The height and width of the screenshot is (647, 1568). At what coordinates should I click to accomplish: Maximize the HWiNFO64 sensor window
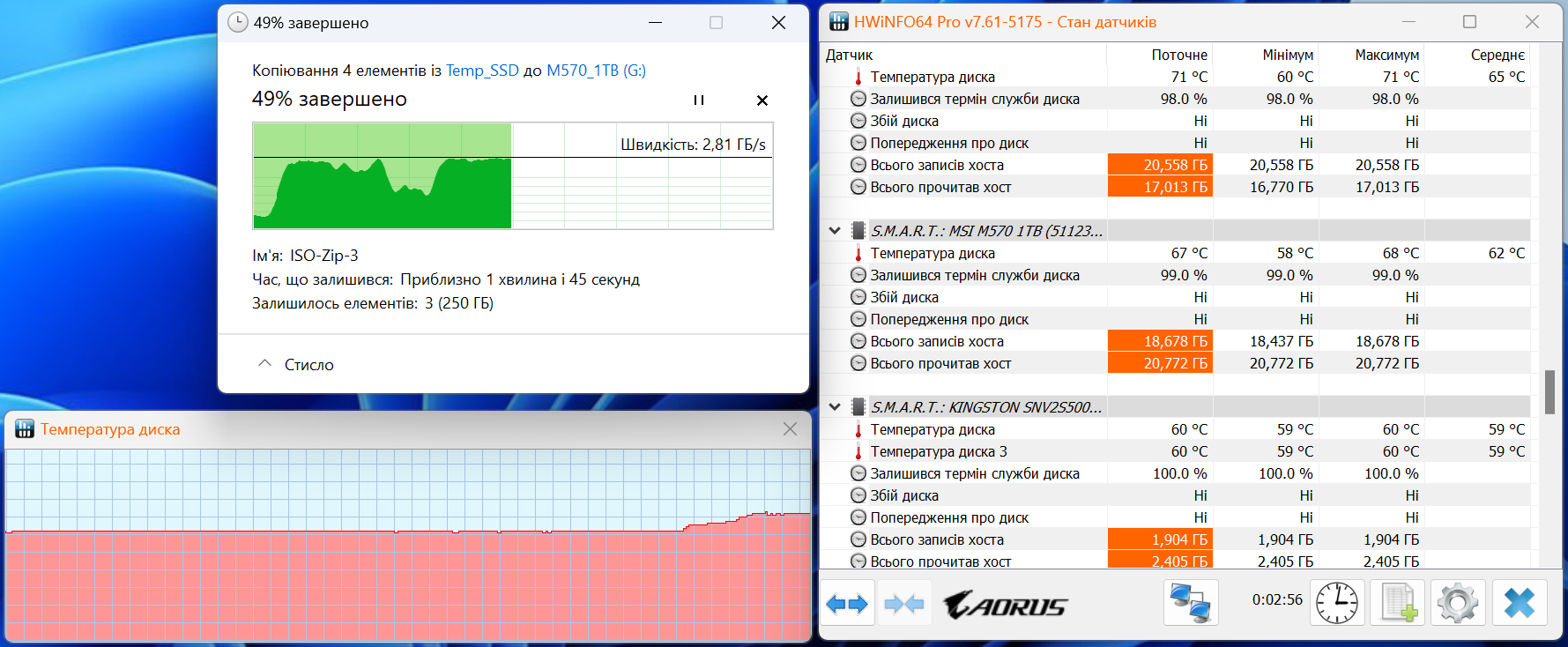[x=1469, y=22]
